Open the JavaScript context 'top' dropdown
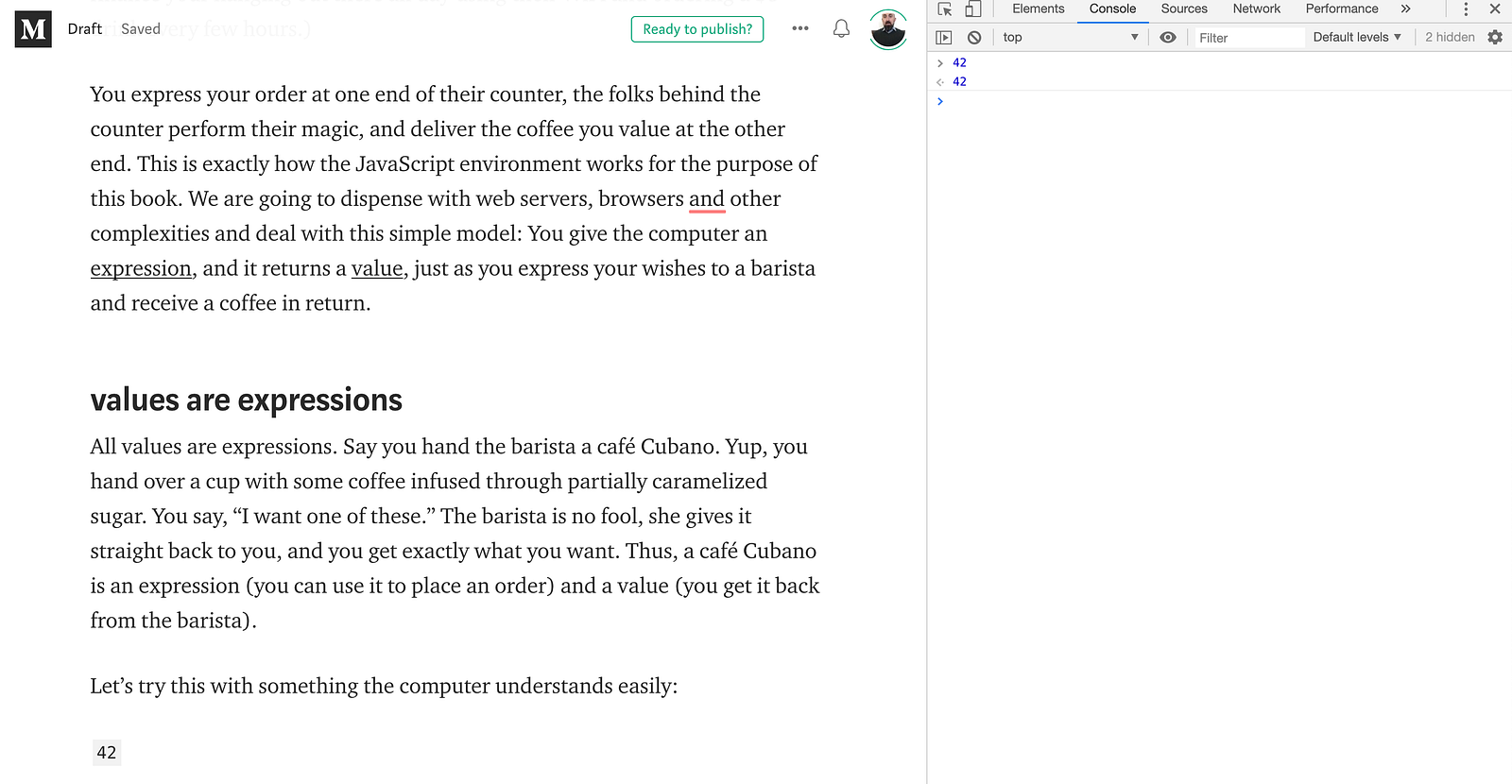This screenshot has height=784, width=1512. coord(1071,38)
